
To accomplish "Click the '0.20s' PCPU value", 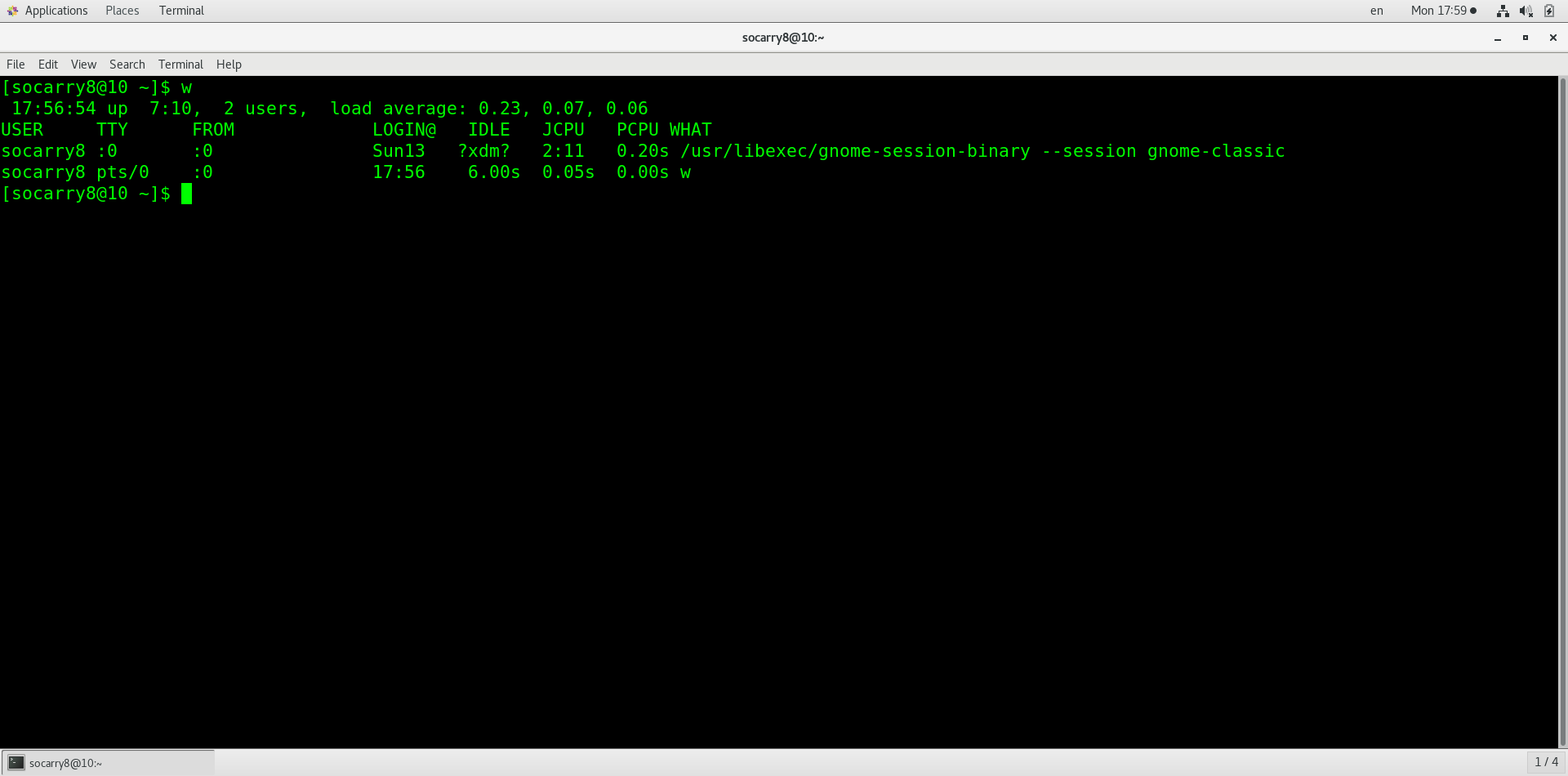I will [x=643, y=151].
